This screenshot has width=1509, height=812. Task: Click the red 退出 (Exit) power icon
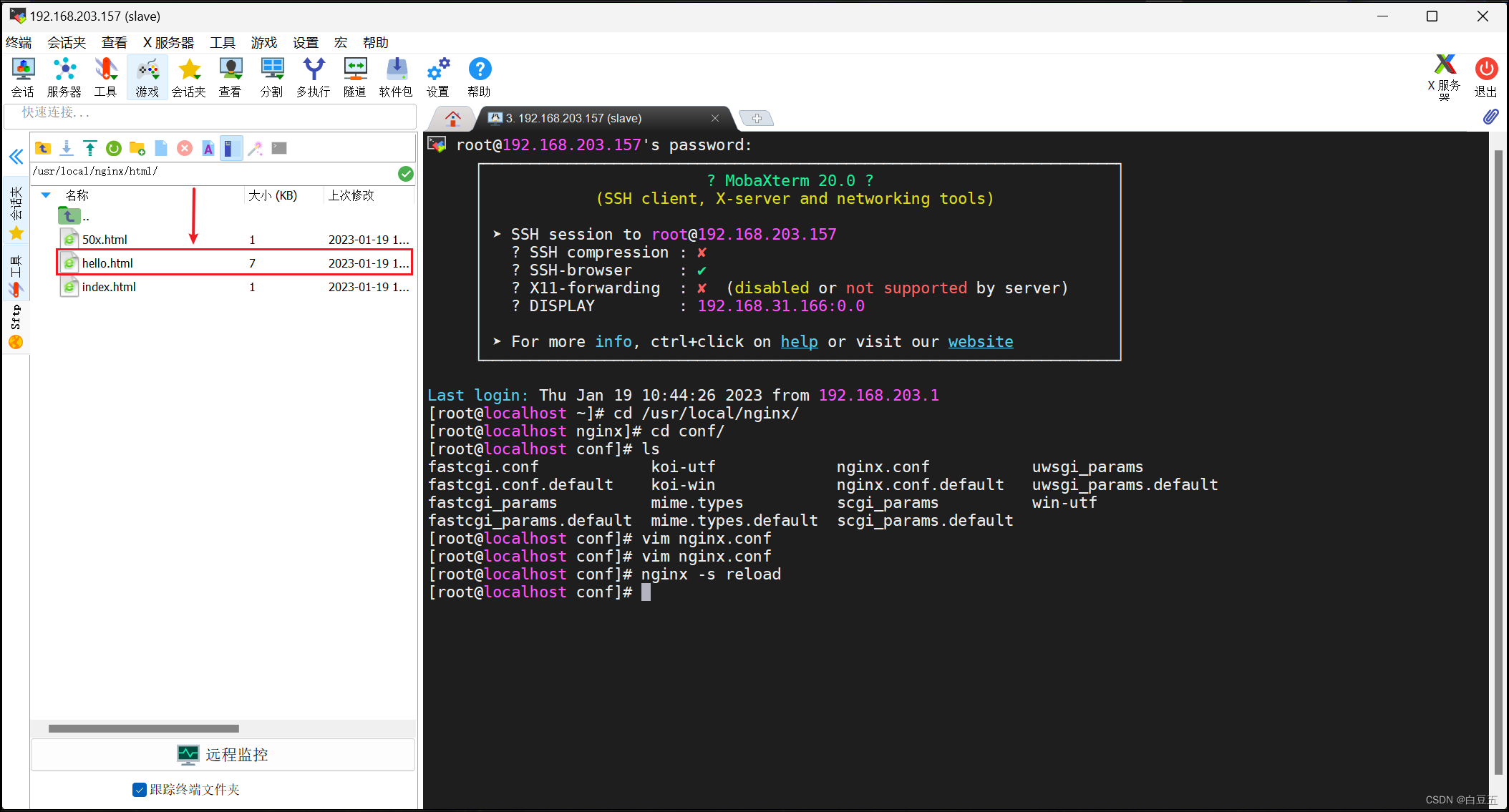click(1486, 77)
